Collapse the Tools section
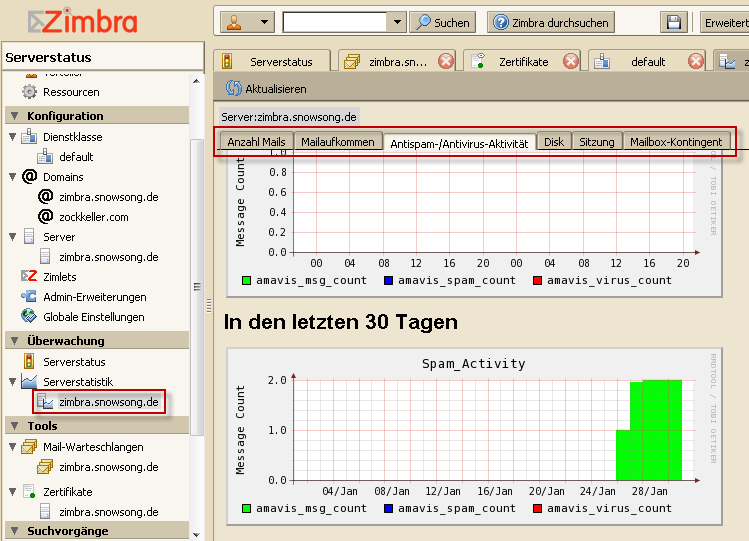Screen dimensions: 749x541 pyautogui.click(x=14, y=425)
